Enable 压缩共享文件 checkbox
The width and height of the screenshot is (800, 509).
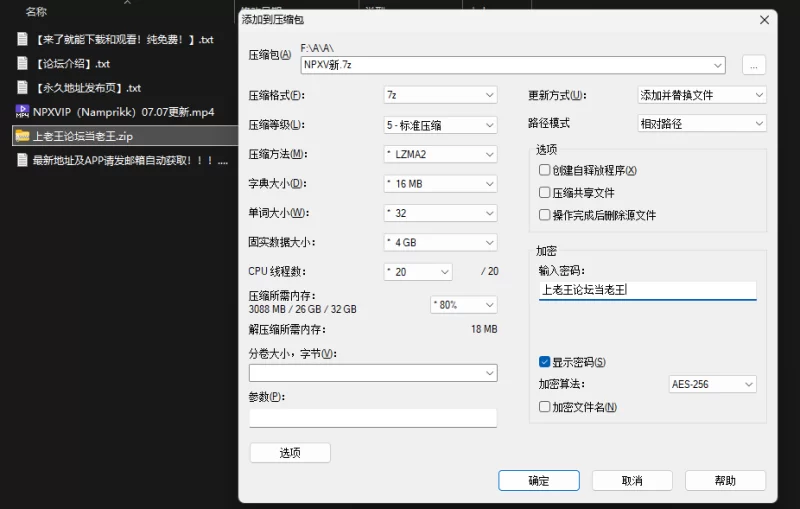click(x=544, y=192)
